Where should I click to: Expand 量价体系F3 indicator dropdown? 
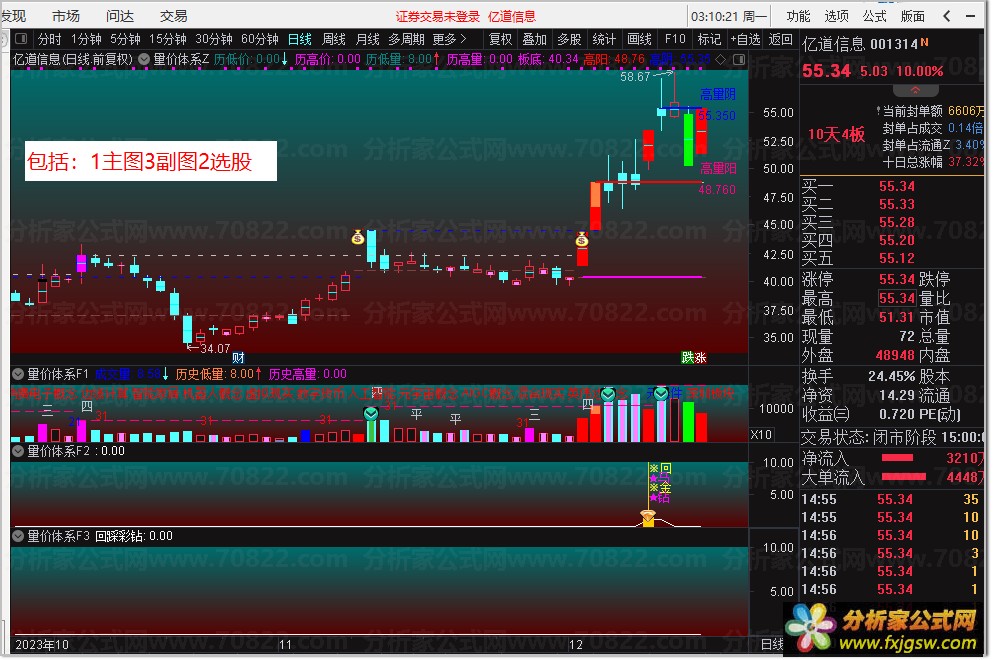tap(18, 536)
